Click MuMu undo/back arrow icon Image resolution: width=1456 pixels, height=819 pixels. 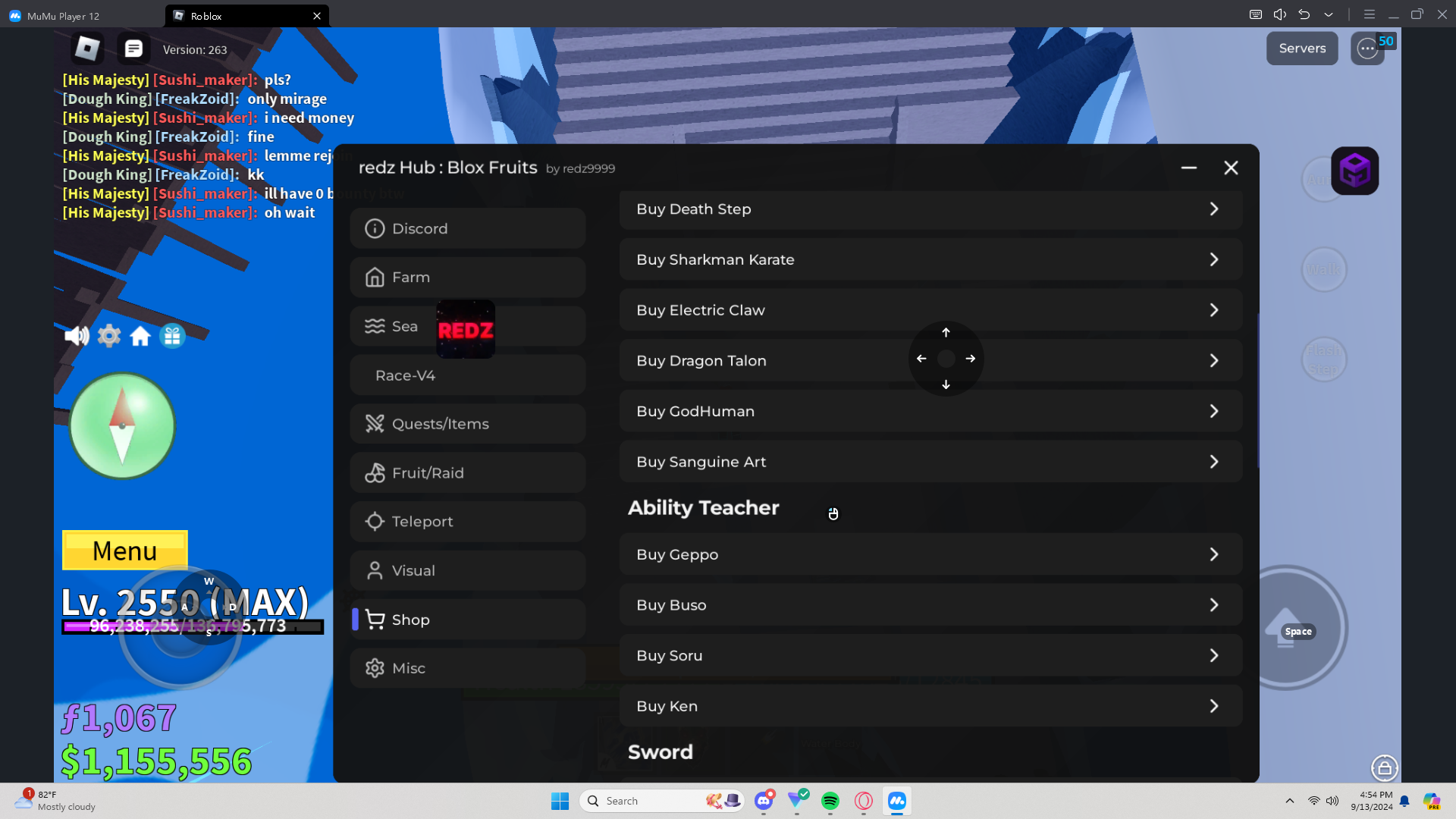click(x=1304, y=14)
